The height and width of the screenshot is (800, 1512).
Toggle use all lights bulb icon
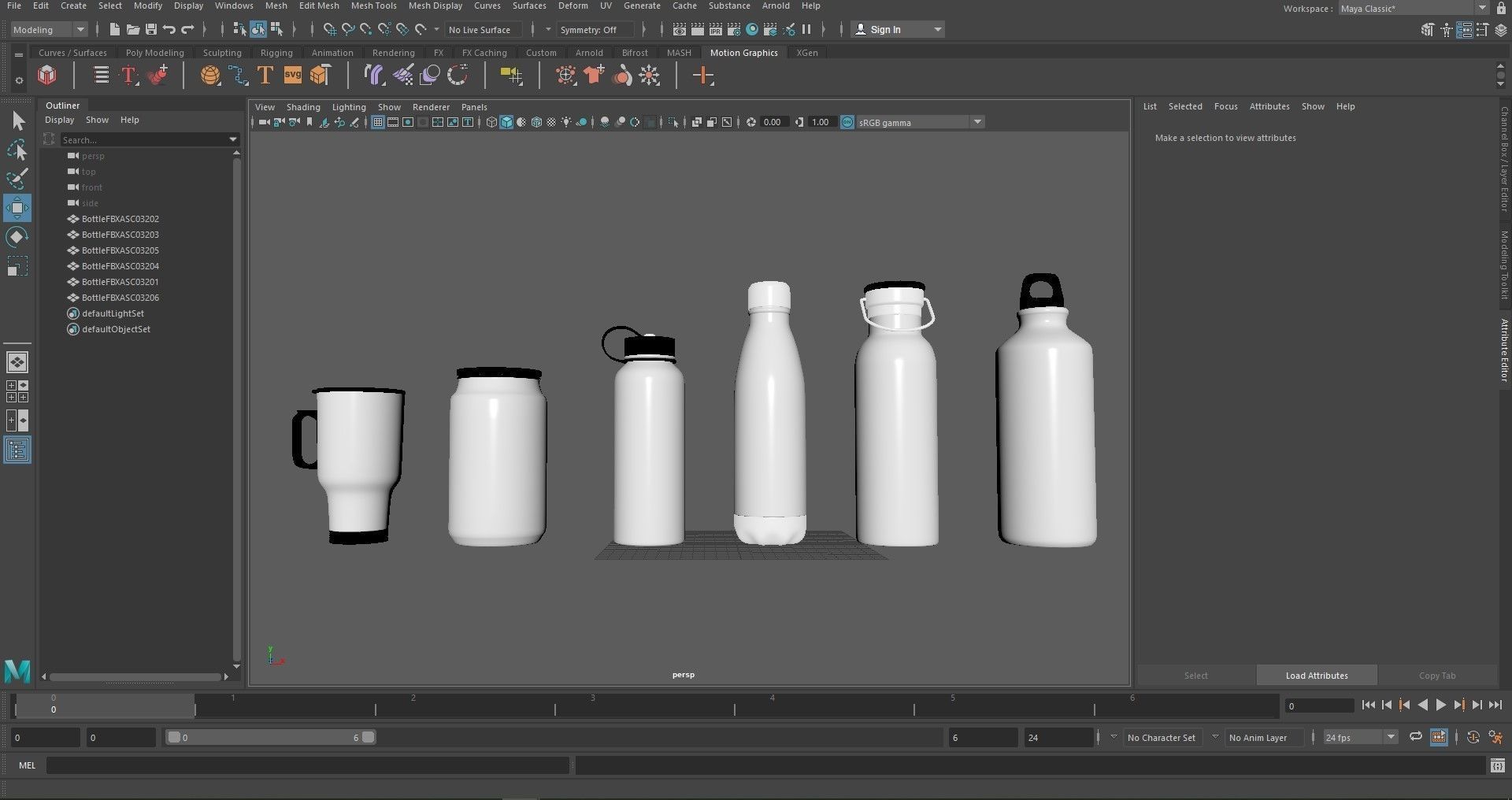(x=566, y=122)
